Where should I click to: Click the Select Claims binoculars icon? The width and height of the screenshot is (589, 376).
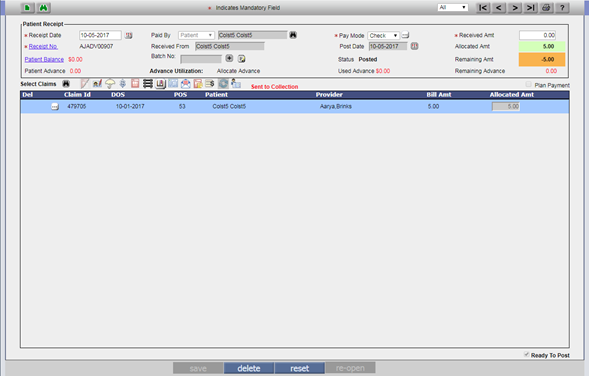[66, 84]
